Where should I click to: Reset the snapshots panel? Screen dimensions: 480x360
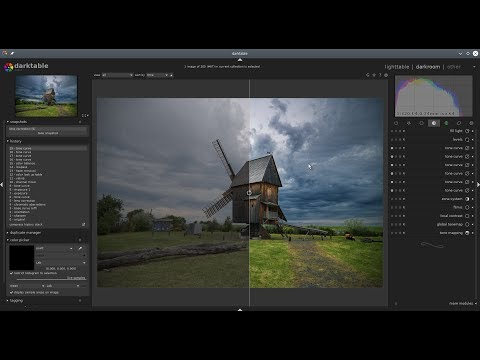coord(80,122)
